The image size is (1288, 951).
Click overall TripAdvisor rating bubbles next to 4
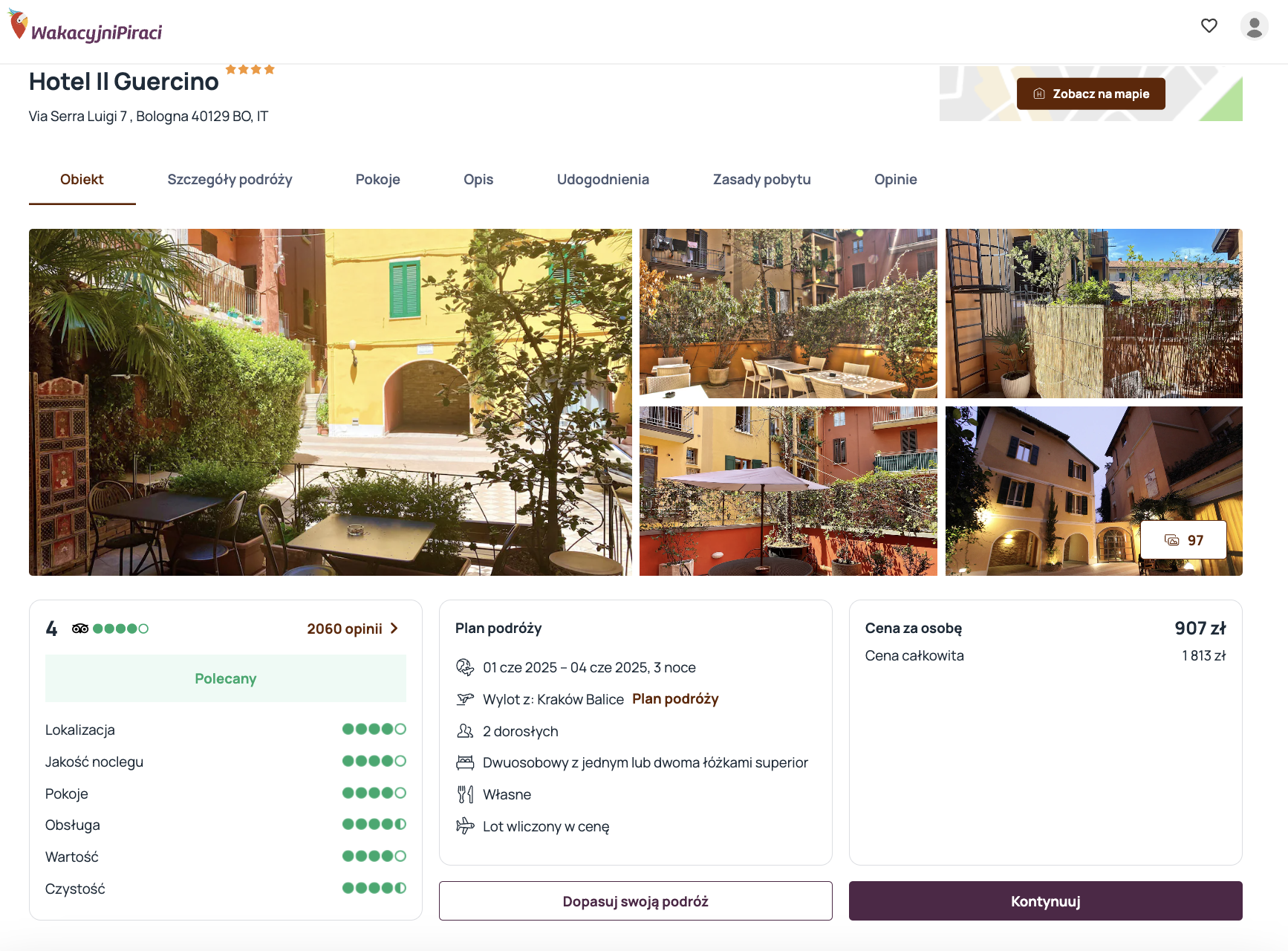pos(121,629)
